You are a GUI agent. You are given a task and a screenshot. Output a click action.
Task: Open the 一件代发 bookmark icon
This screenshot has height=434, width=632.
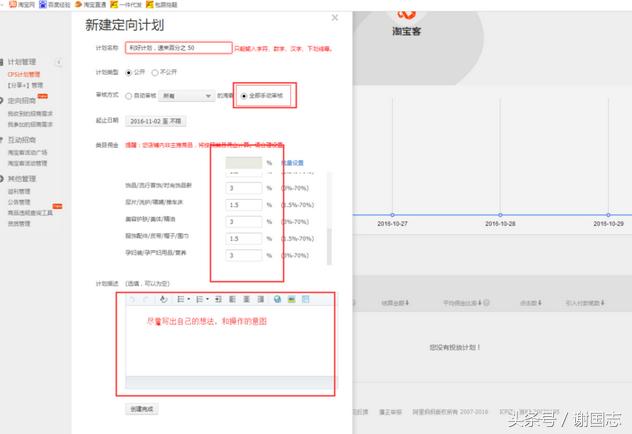click(114, 4)
